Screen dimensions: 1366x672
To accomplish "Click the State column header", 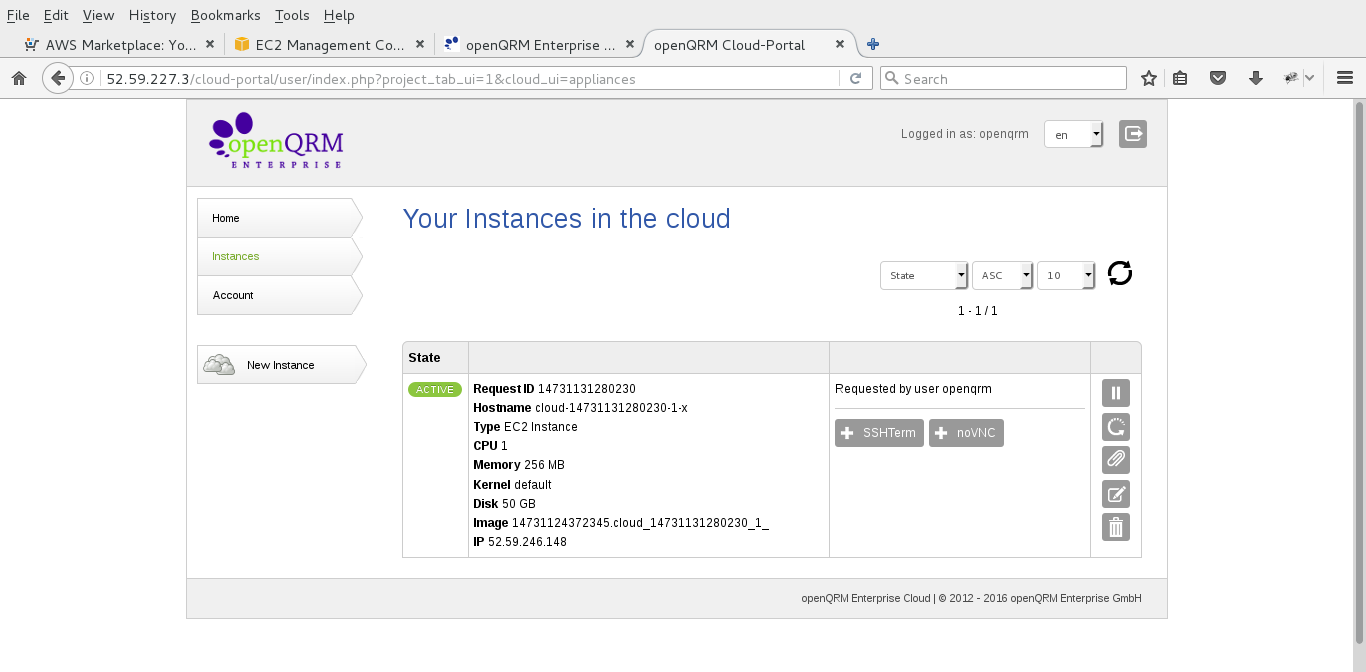I will click(424, 358).
